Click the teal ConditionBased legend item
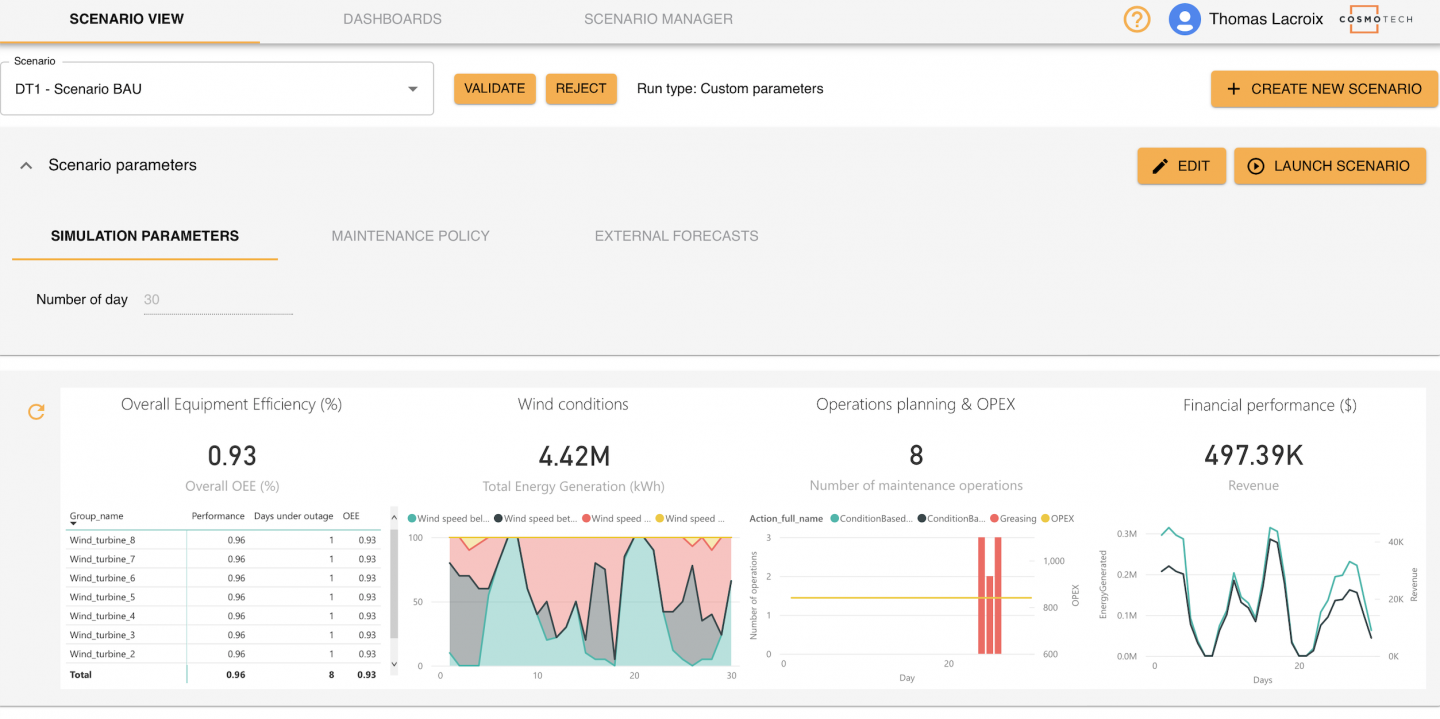Image resolution: width=1440 pixels, height=719 pixels. click(869, 519)
